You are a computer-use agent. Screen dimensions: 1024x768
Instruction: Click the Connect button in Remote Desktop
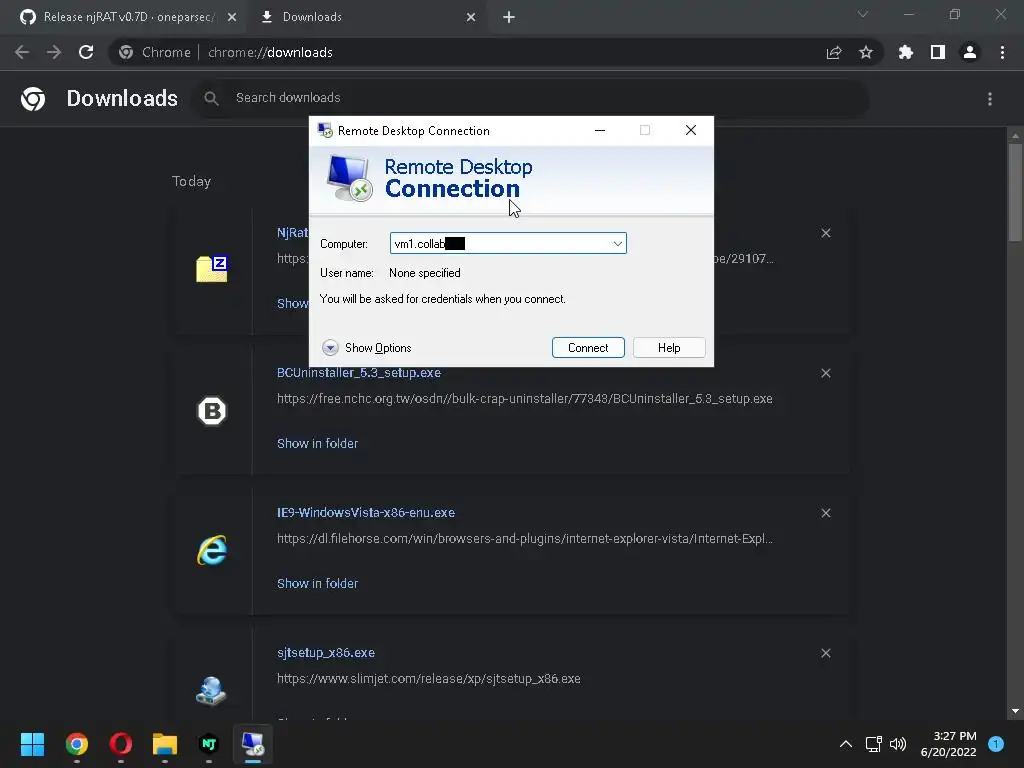click(x=588, y=347)
